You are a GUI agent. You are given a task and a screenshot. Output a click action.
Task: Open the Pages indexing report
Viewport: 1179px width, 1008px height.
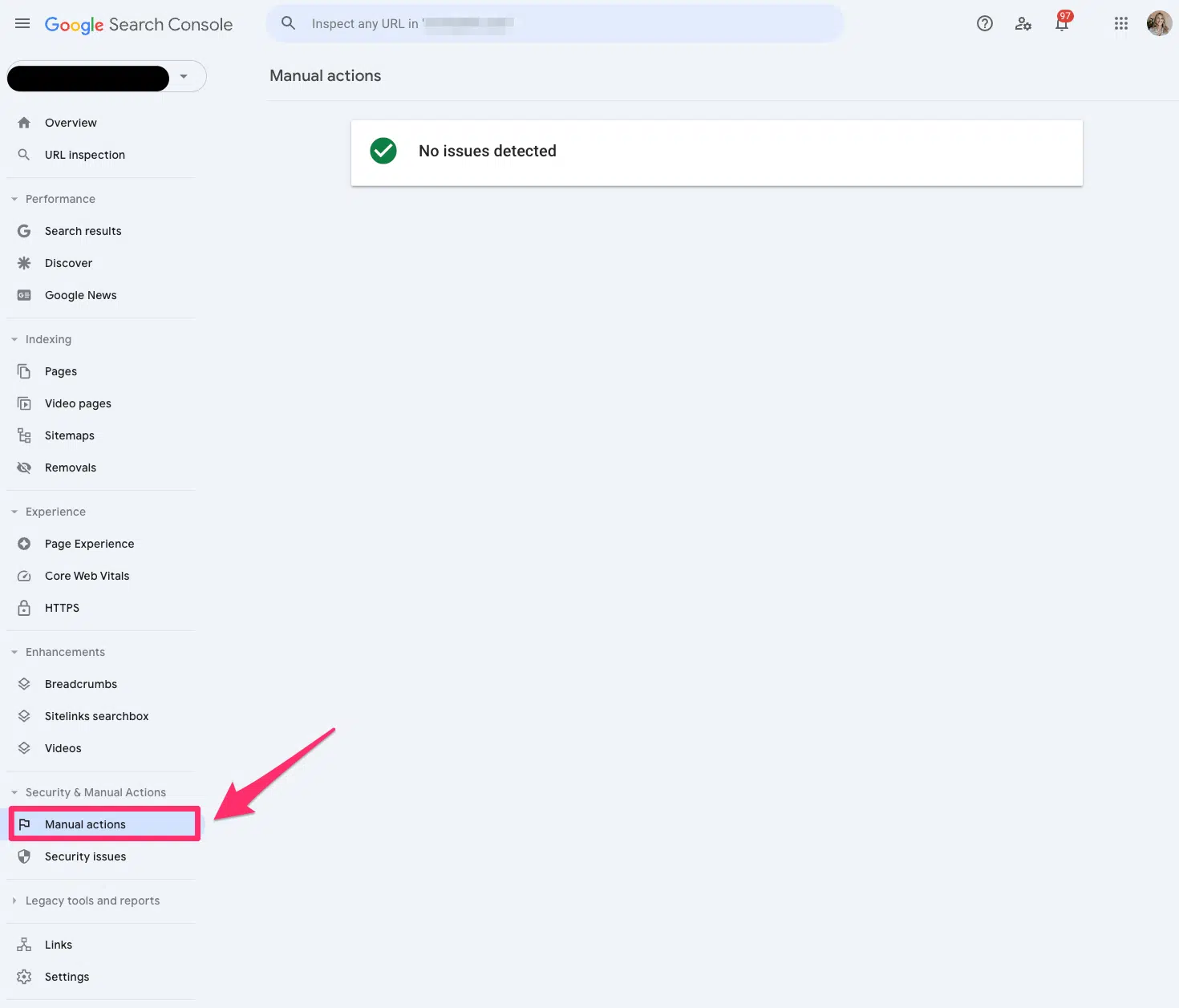(x=61, y=371)
